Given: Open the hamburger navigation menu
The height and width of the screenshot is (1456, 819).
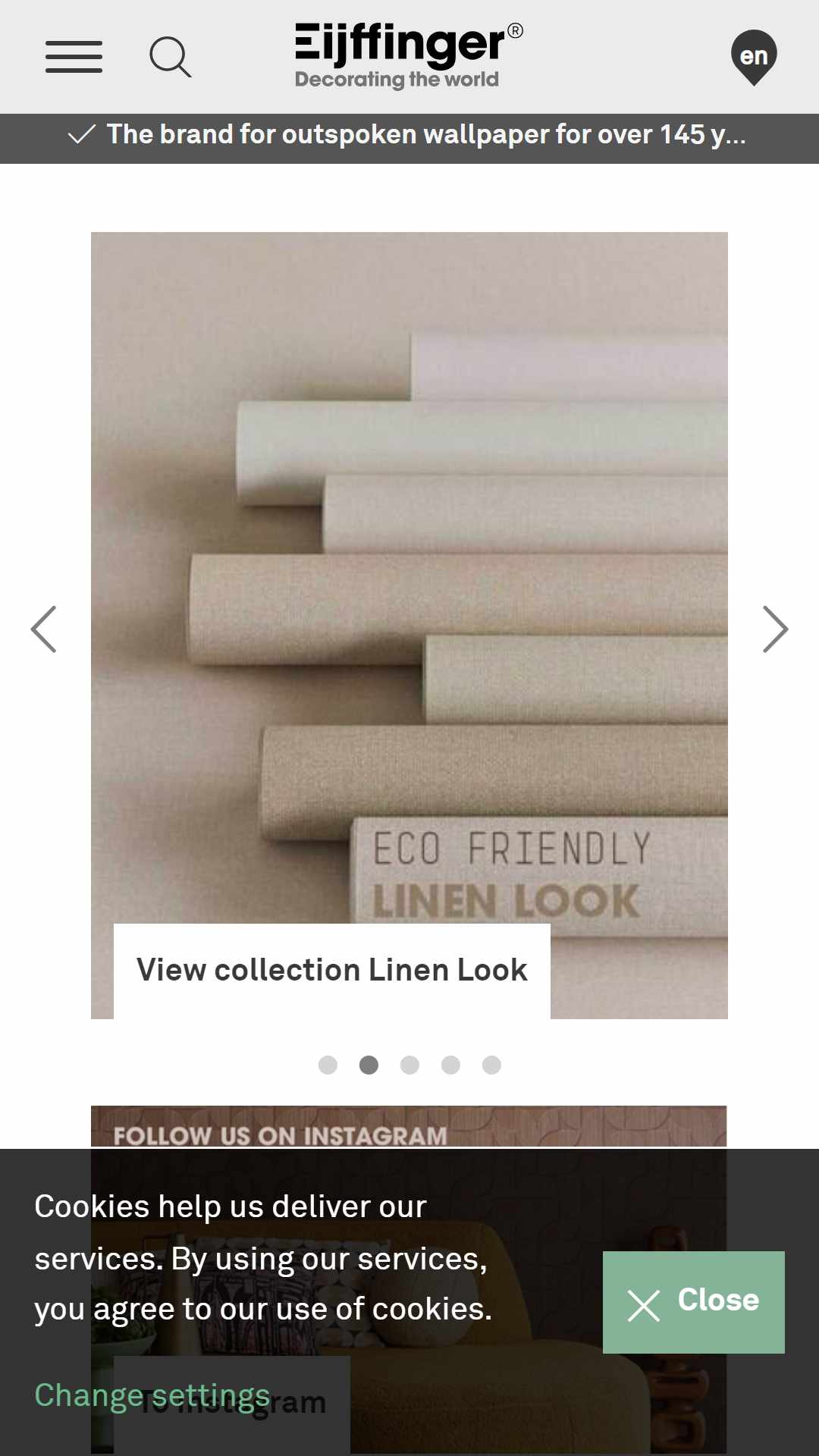Looking at the screenshot, I should click(74, 57).
